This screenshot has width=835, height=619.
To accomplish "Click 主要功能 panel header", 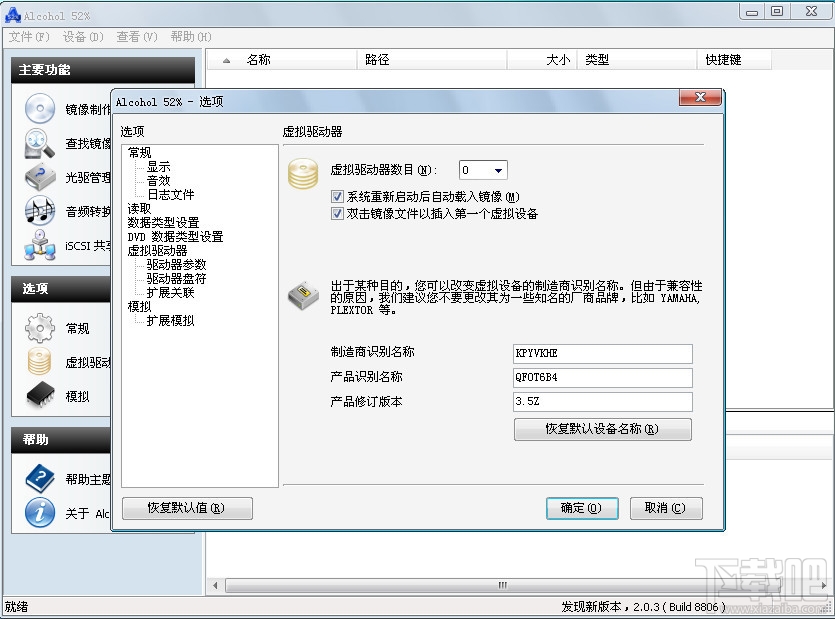I will point(103,70).
